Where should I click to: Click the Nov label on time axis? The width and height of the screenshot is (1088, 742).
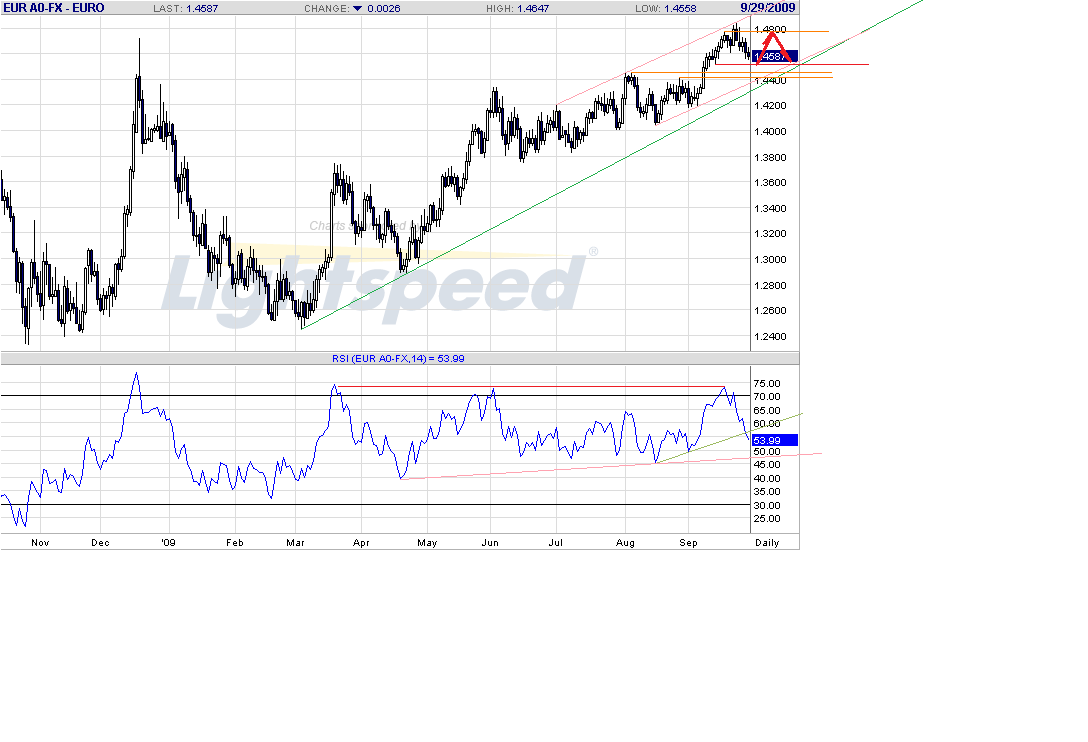pyautogui.click(x=40, y=543)
